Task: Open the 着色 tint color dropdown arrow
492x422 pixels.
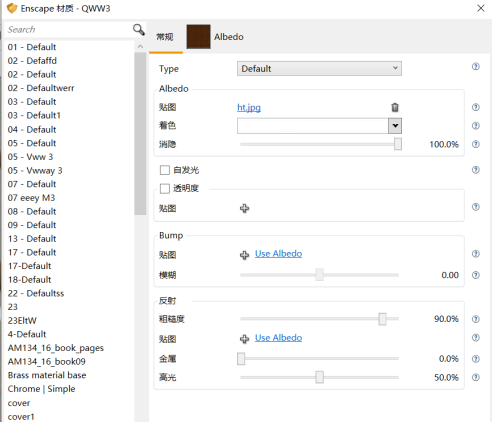Action: point(395,126)
